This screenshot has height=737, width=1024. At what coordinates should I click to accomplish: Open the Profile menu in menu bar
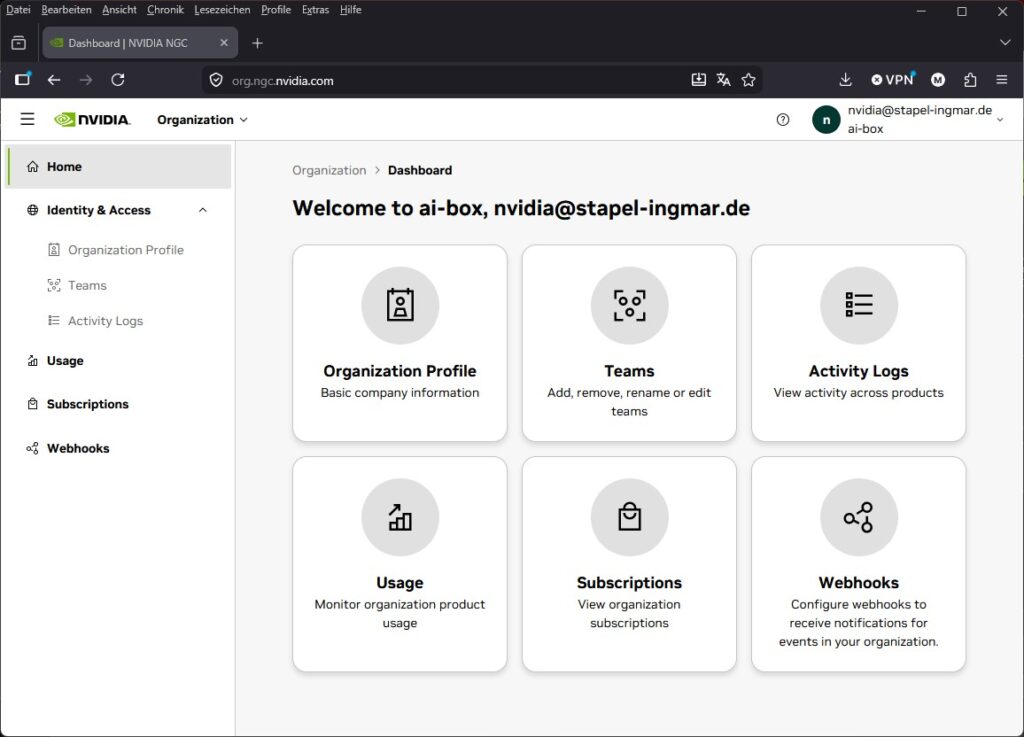276,10
